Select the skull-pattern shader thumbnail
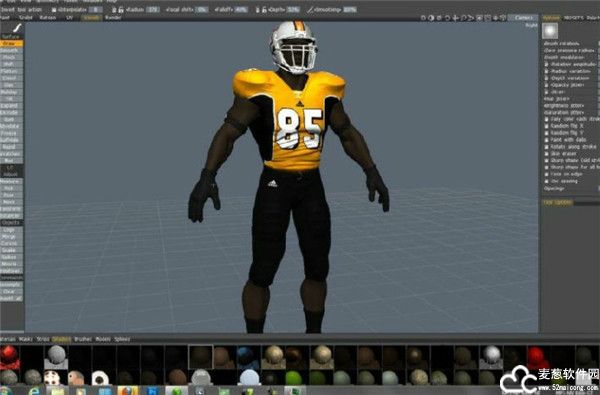 tap(52, 378)
